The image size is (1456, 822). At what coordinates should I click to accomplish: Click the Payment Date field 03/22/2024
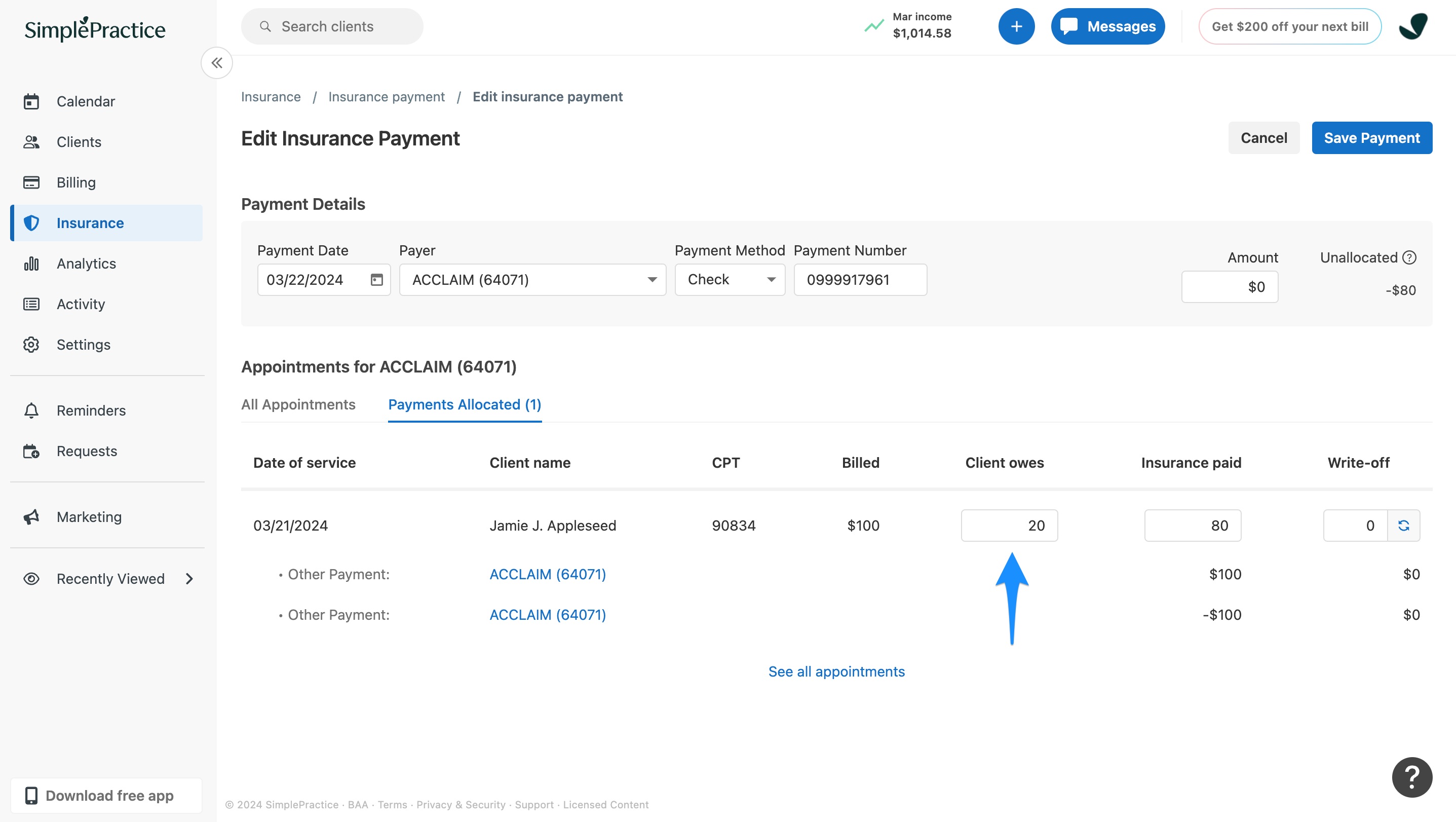click(x=324, y=280)
